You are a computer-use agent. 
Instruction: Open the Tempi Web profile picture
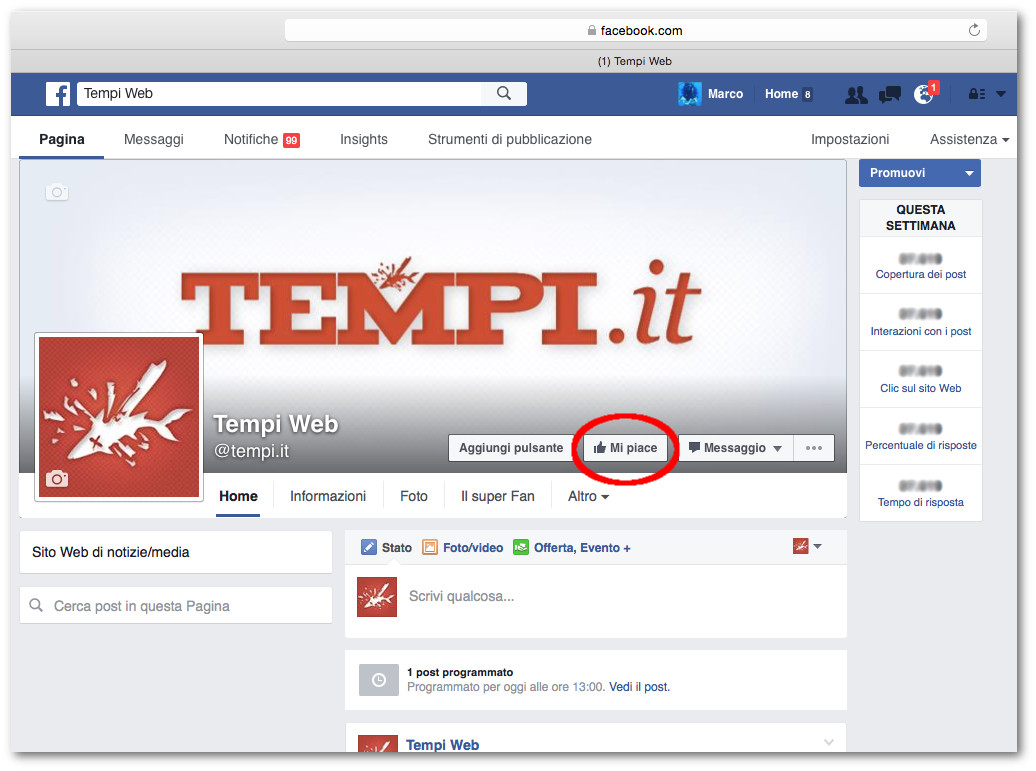pyautogui.click(x=119, y=417)
